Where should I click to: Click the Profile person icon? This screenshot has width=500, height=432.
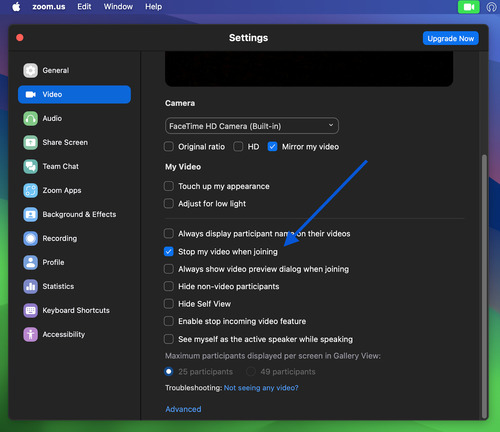[30, 262]
